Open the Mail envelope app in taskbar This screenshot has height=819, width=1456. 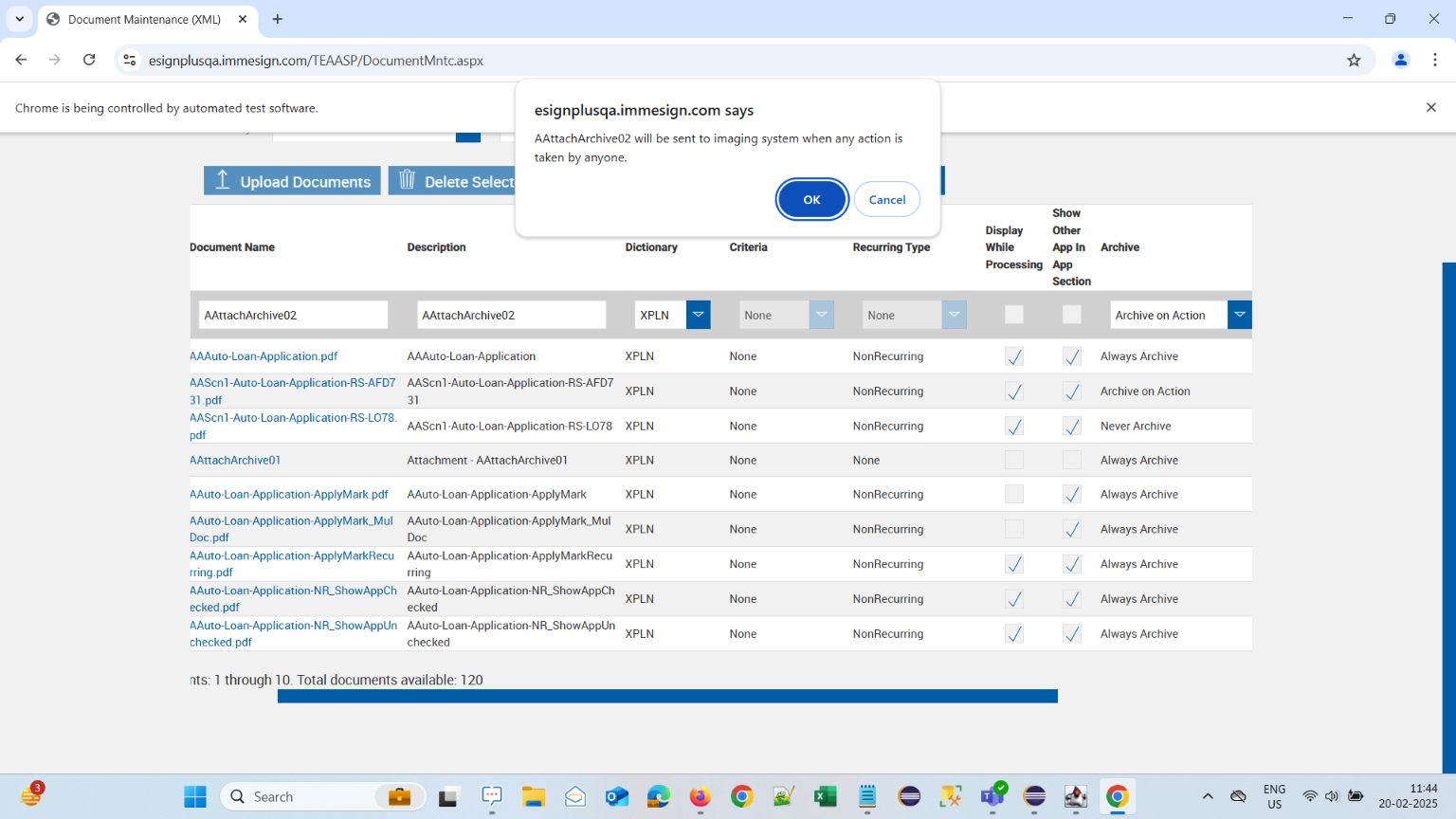pos(575,796)
